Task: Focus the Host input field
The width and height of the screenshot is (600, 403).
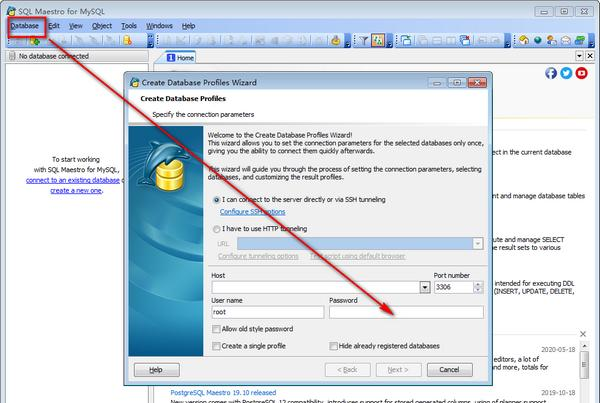Action: [x=316, y=287]
